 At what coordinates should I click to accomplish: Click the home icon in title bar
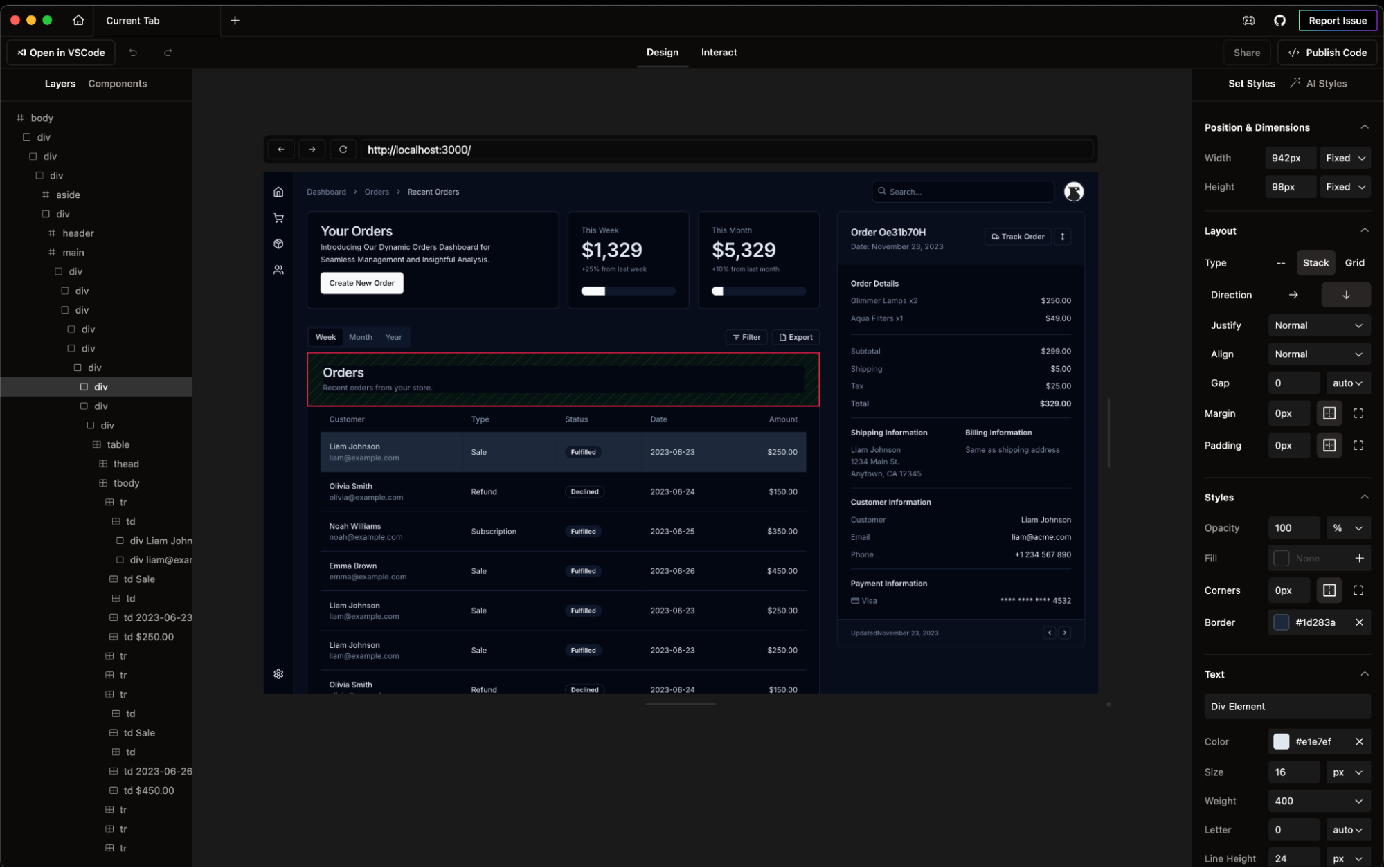click(x=78, y=20)
